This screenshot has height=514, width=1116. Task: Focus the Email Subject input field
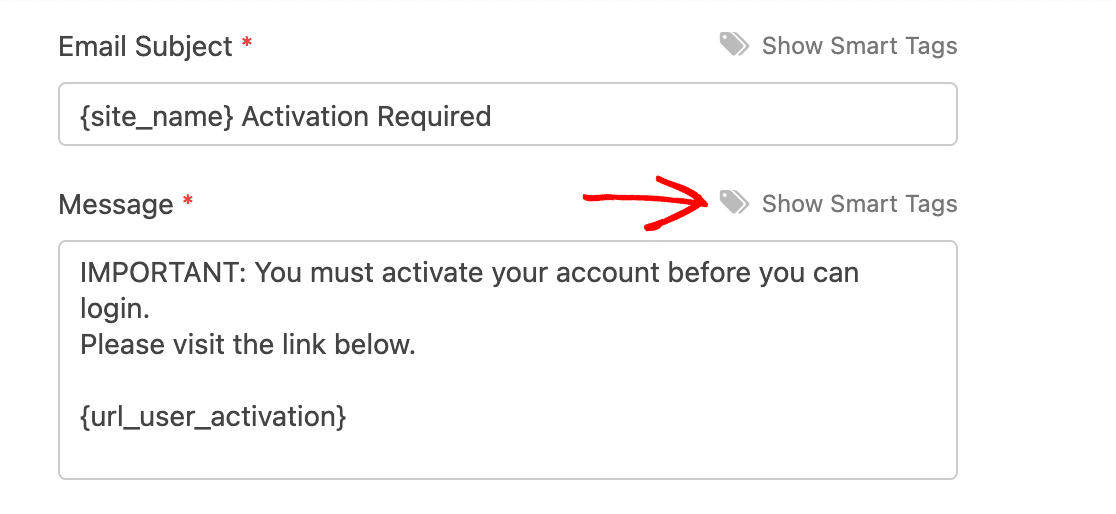700,117
